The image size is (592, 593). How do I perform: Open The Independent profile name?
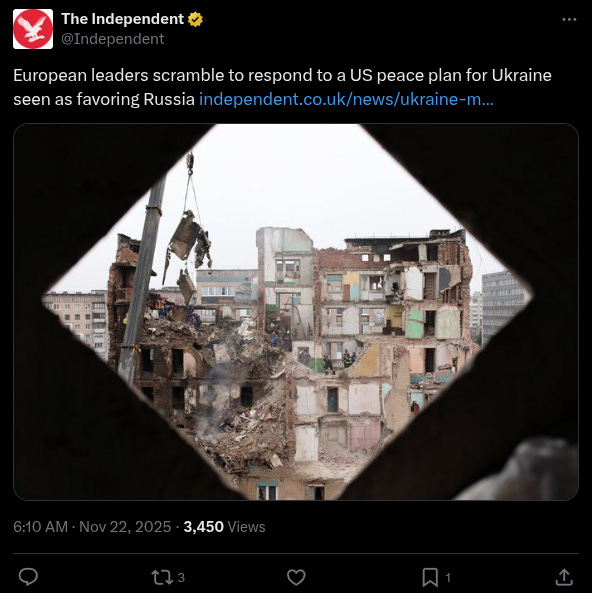click(123, 19)
